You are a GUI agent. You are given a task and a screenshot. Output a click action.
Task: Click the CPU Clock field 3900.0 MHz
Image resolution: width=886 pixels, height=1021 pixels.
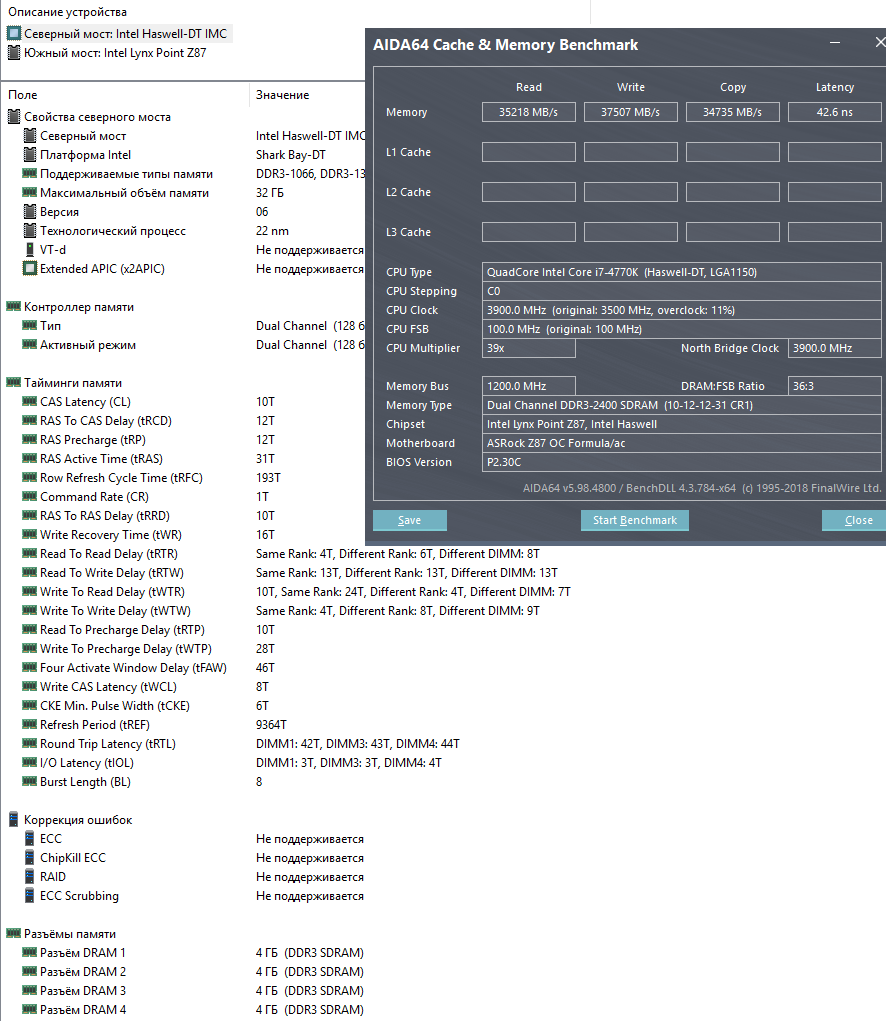tap(682, 310)
